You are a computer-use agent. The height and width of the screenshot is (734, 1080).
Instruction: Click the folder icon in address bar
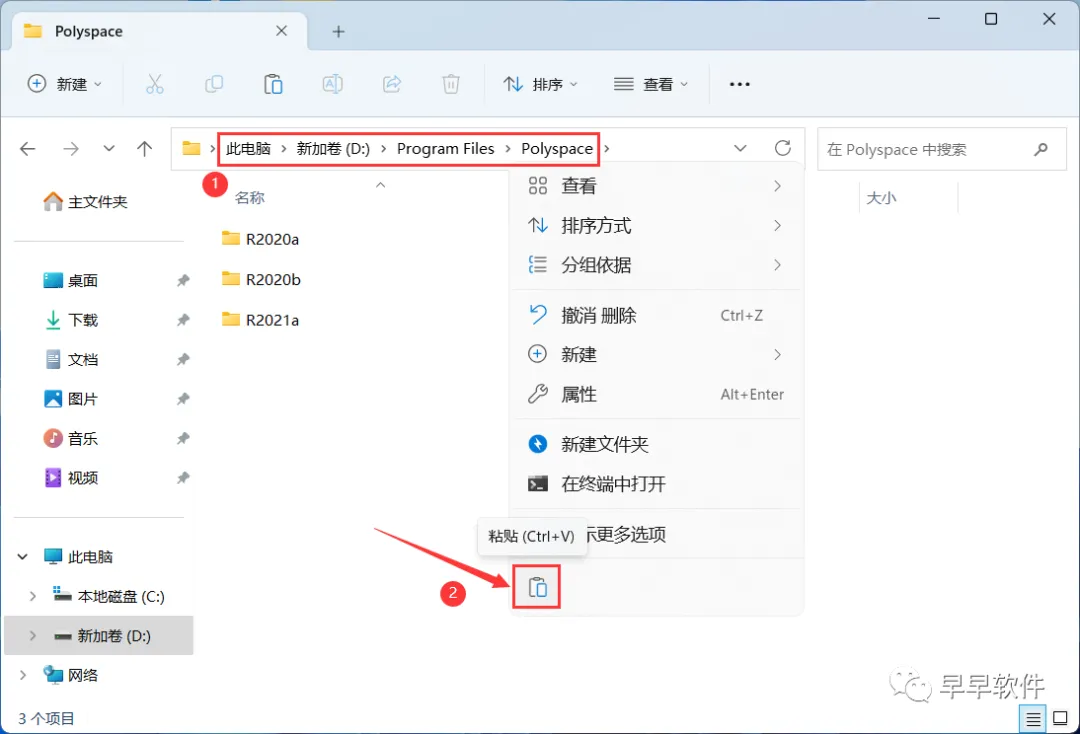191,148
